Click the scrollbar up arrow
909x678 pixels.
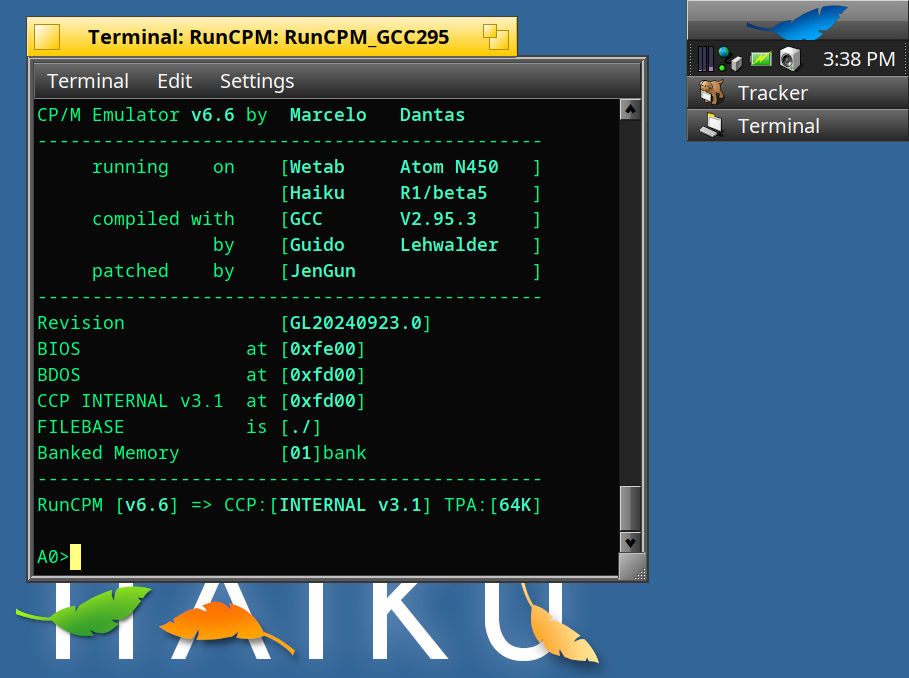click(630, 110)
